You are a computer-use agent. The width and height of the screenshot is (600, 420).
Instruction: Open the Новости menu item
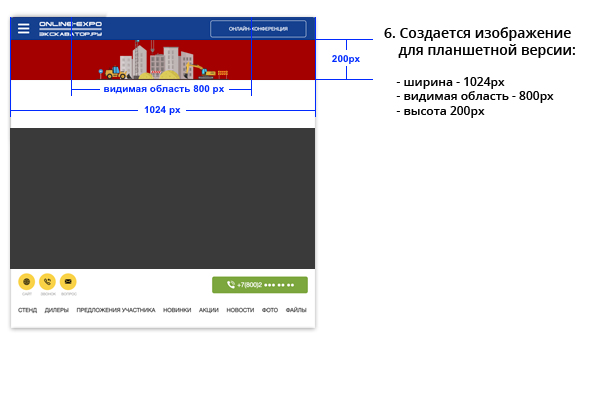240,310
